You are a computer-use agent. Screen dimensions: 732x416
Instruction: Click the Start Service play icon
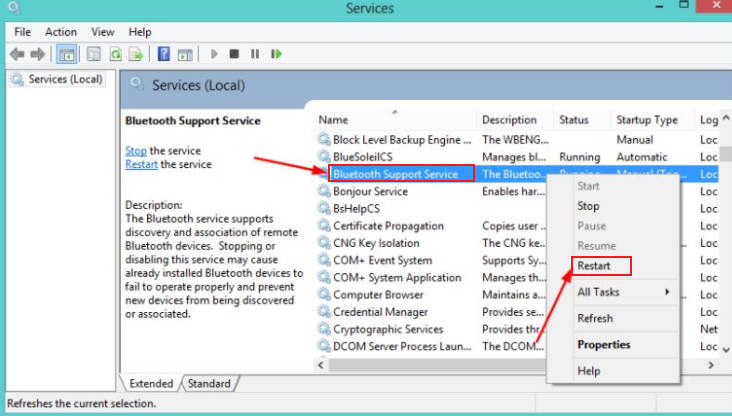pyautogui.click(x=214, y=54)
